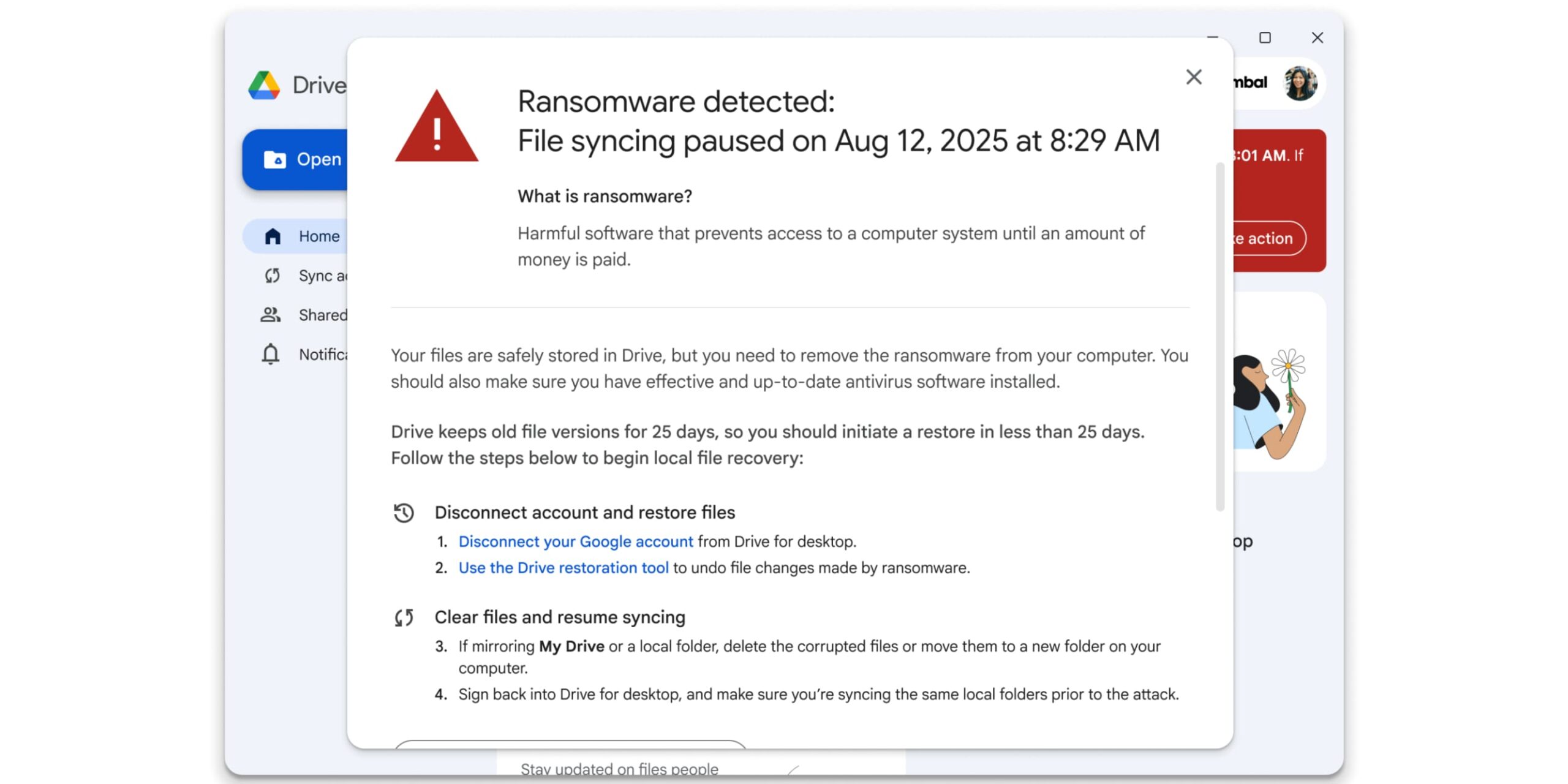This screenshot has height=784, width=1568.
Task: Close the Drive for desktop window
Action: 1317,38
